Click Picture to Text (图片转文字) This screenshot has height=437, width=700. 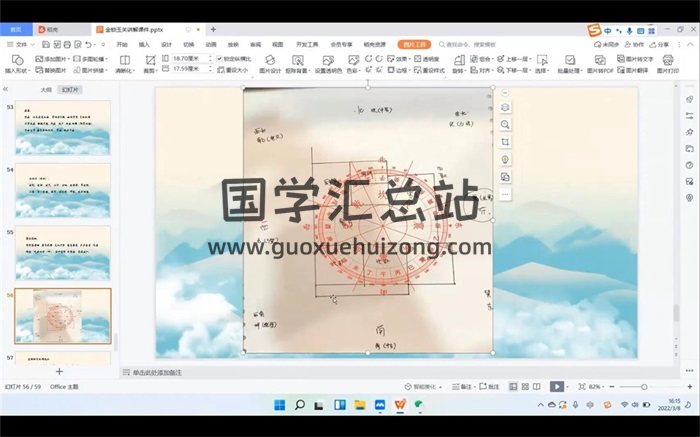(x=635, y=59)
